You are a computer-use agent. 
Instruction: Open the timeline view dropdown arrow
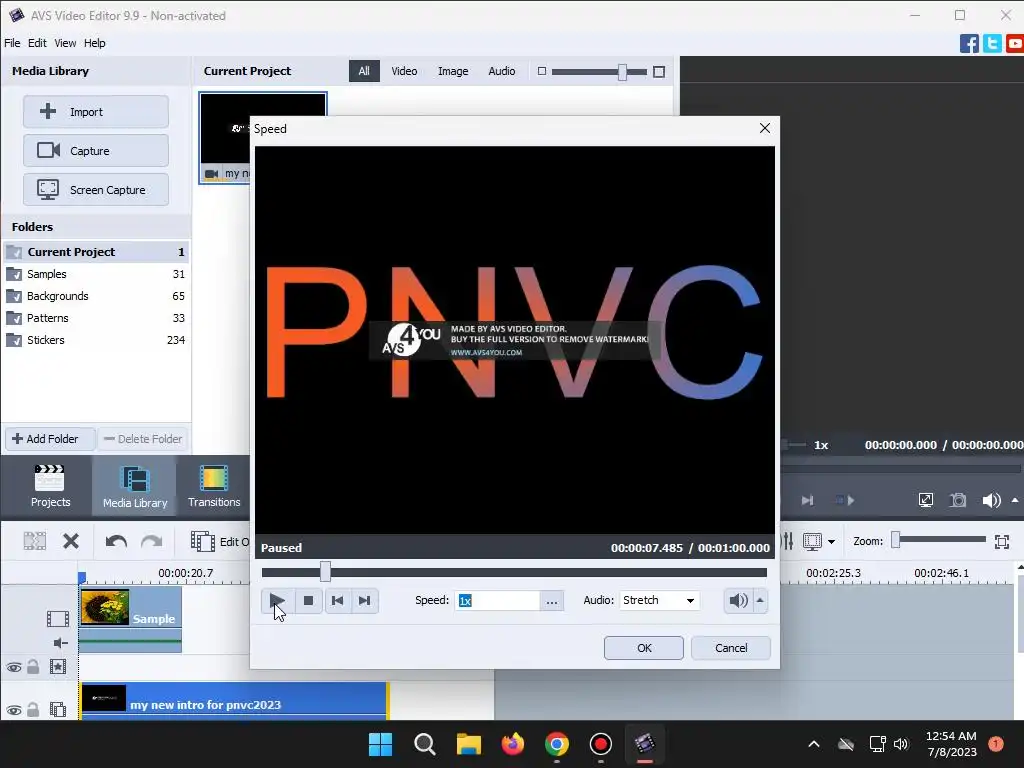coord(831,541)
